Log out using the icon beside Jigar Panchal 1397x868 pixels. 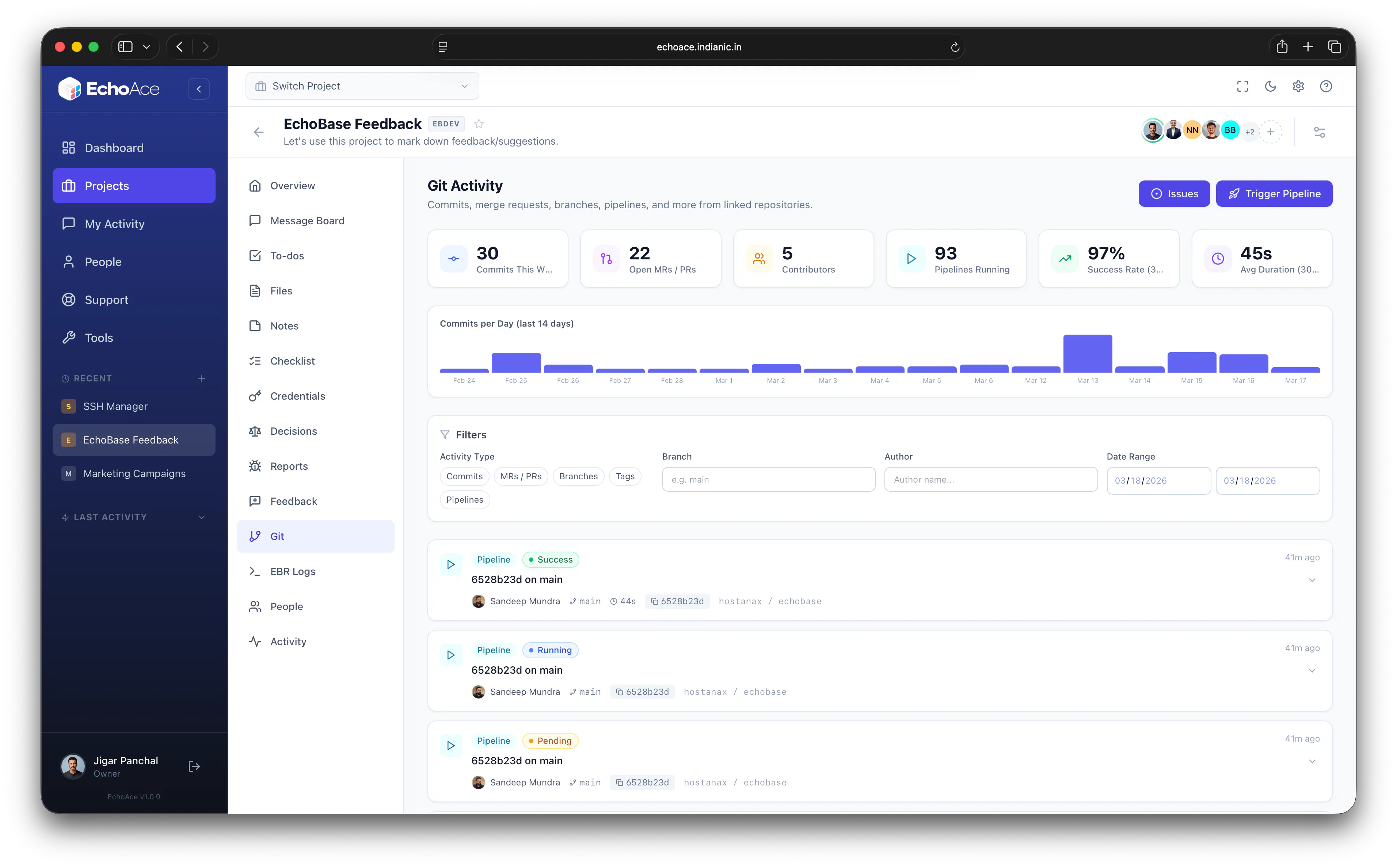tap(194, 766)
